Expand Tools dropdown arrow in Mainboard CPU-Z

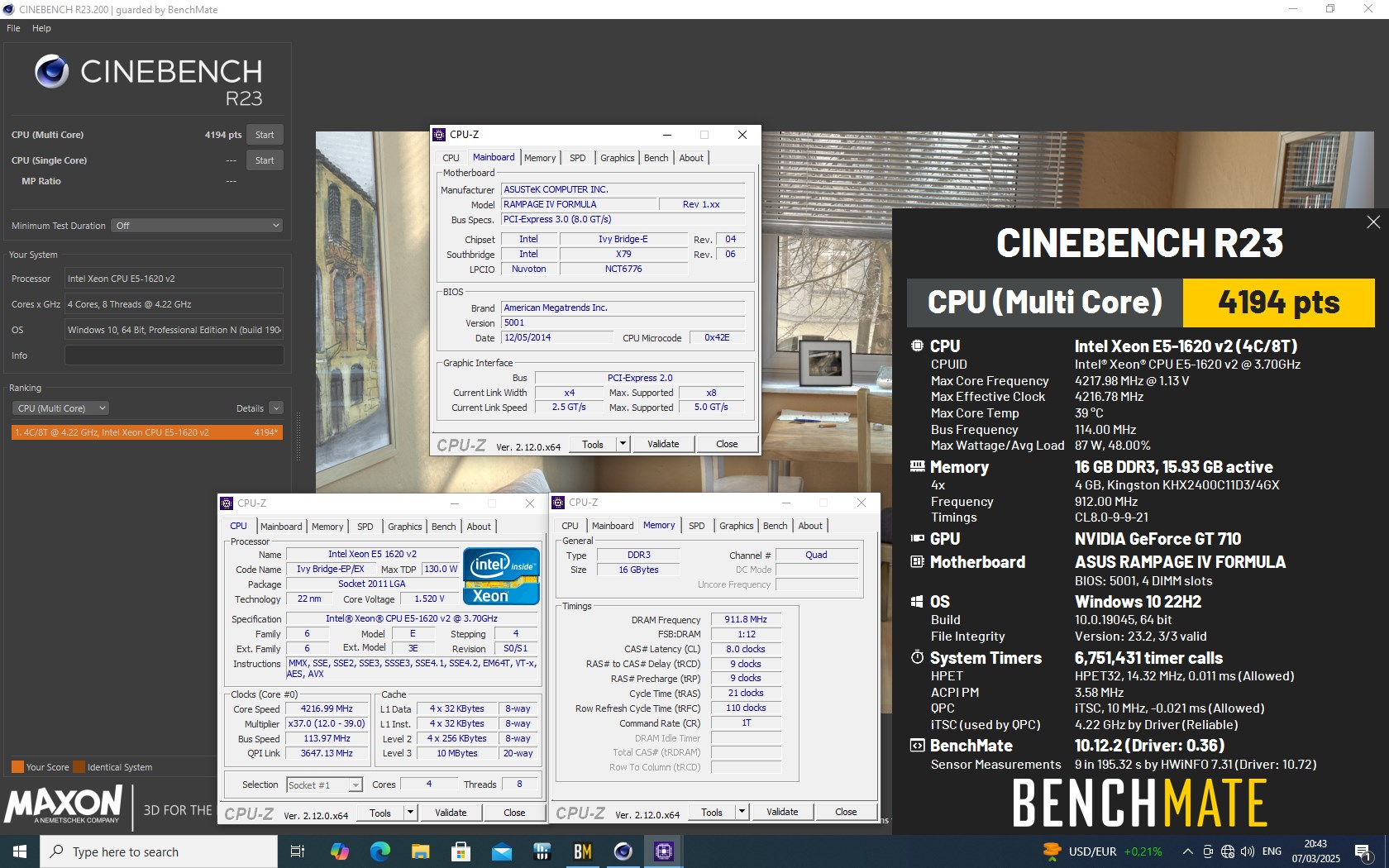point(623,444)
